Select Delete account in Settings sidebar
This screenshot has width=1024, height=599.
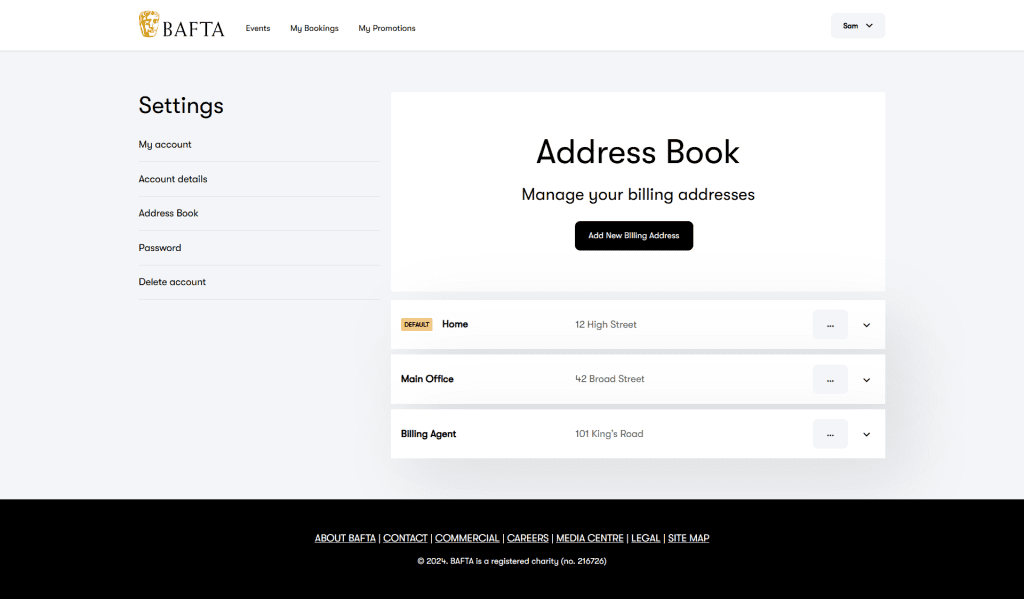172,282
